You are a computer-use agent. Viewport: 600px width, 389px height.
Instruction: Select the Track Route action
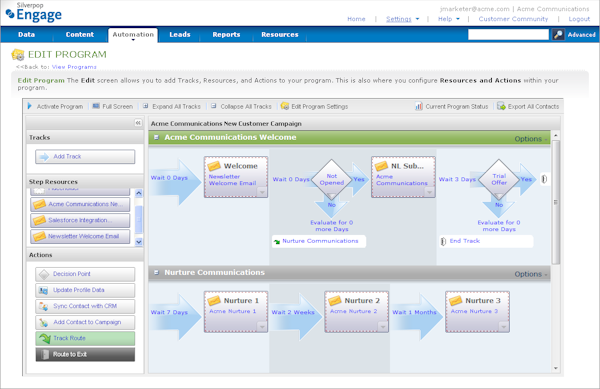pos(85,338)
